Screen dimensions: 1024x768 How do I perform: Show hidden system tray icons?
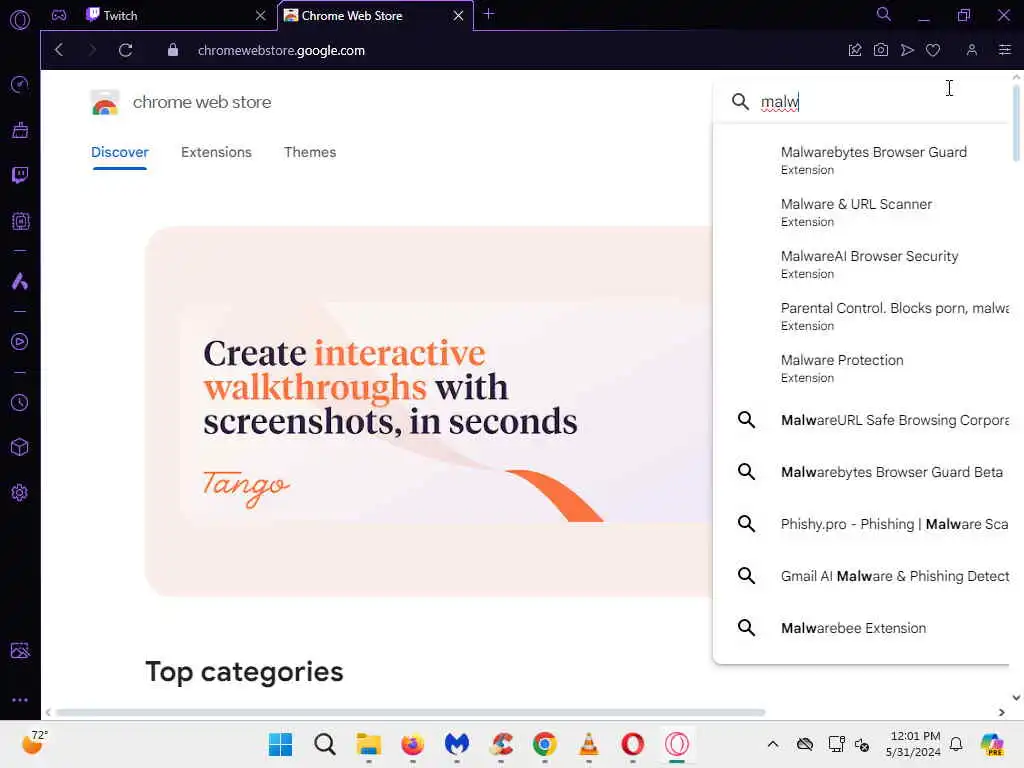[x=773, y=744]
